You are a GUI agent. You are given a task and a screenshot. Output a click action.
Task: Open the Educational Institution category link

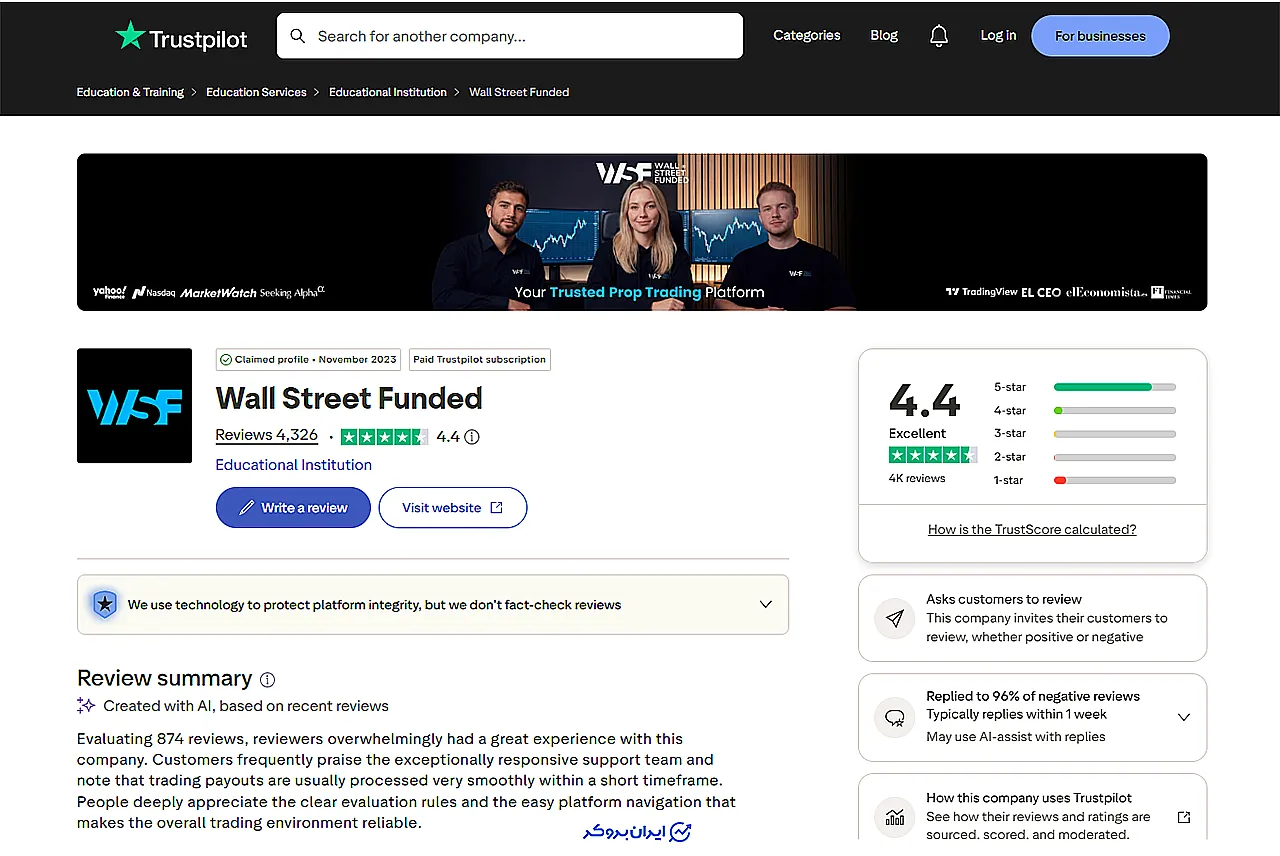point(294,465)
